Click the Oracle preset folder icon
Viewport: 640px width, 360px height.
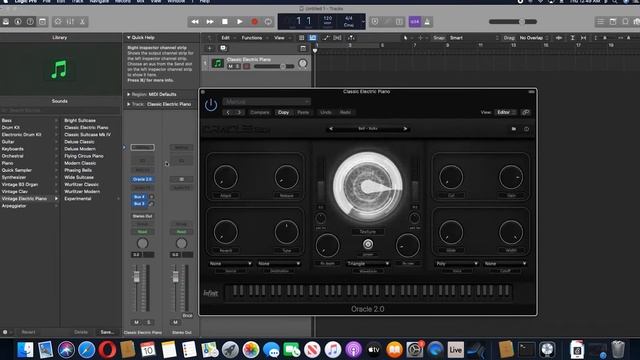point(514,129)
